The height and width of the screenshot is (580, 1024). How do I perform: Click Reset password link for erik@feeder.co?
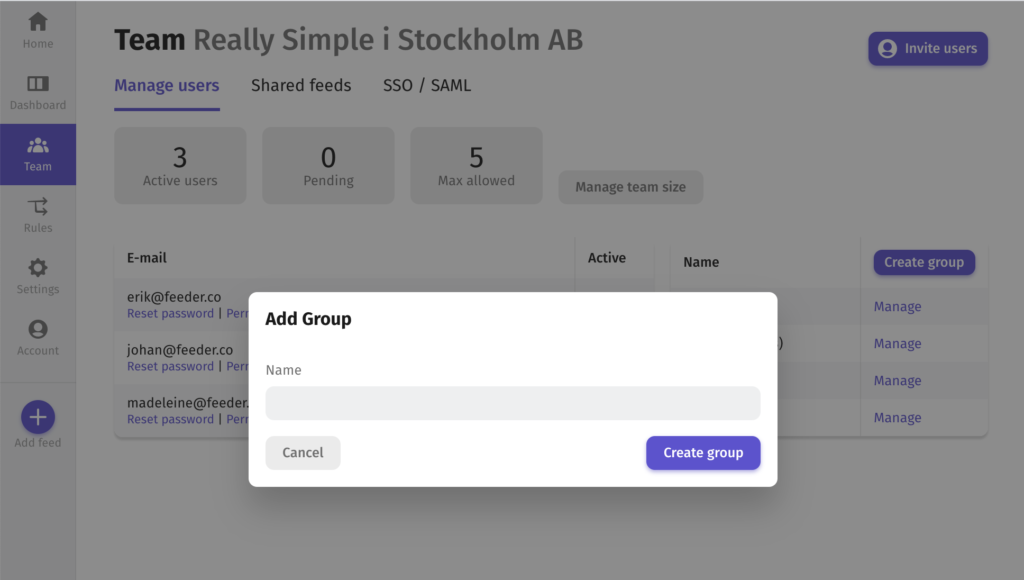tap(170, 314)
